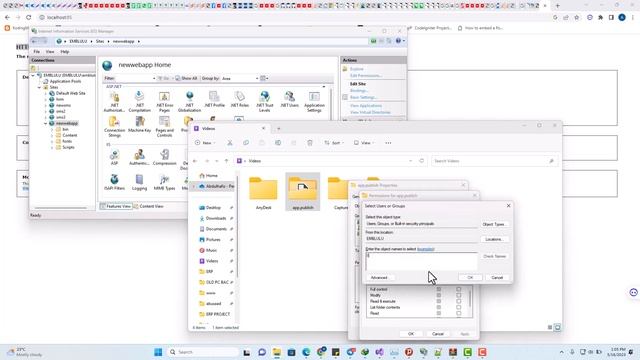The image size is (640, 360).
Task: Toggle Allow checkbox for List folder contents
Action: tap(439, 307)
